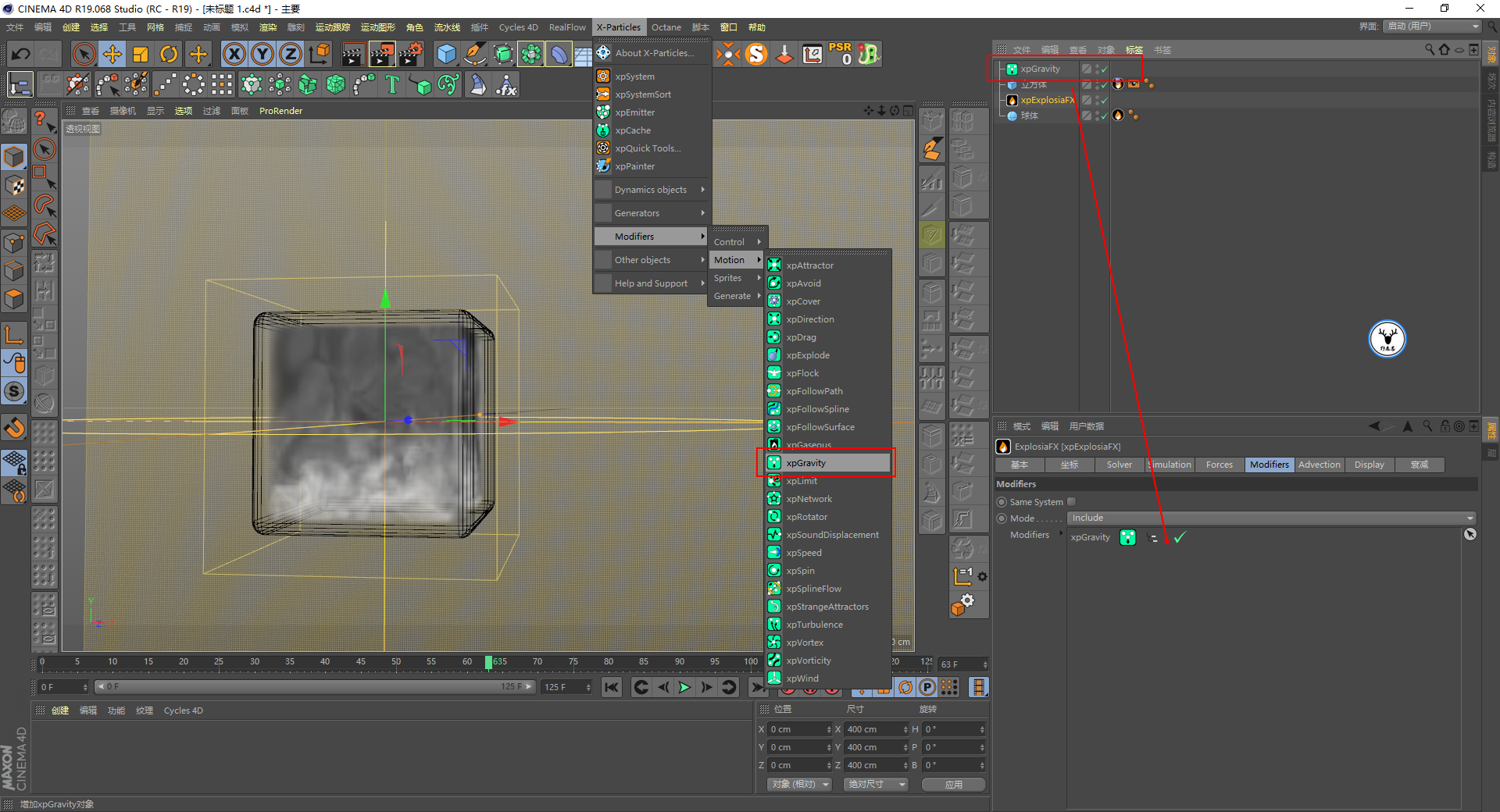This screenshot has width=1500, height=812.
Task: Choose xpDrag in the Motion submenu
Action: point(827,337)
